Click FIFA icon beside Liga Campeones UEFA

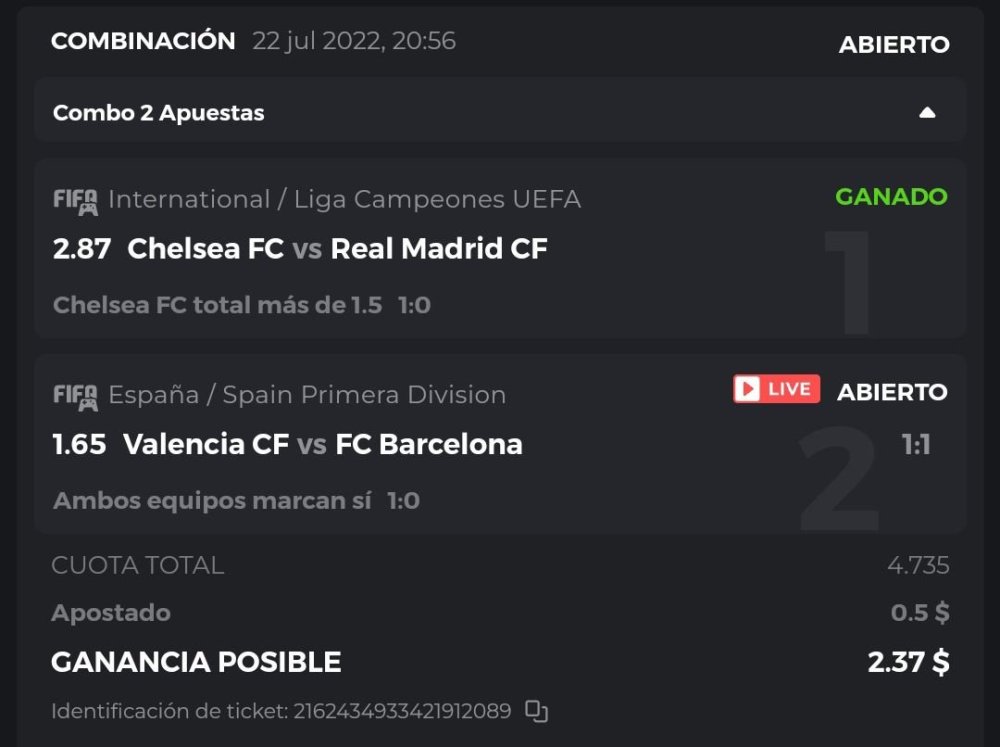click(75, 201)
